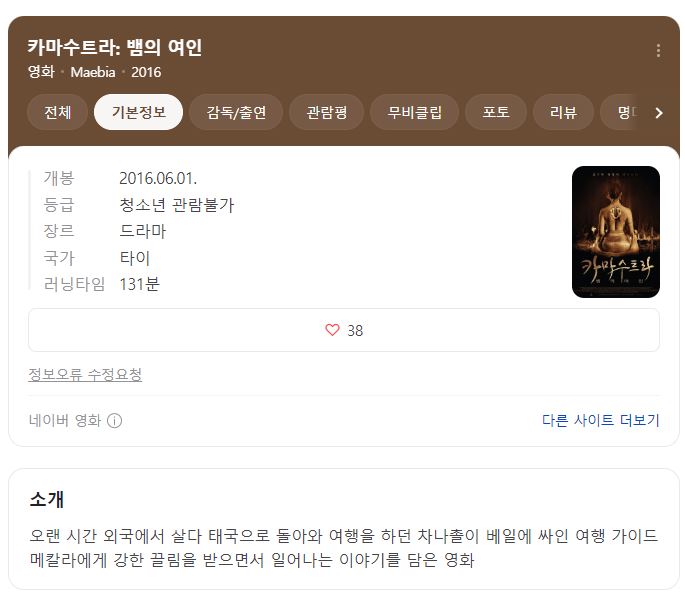The width and height of the screenshot is (685, 597).
Task: Open the 다른 사이트 더보기 link
Action: [x=600, y=420]
